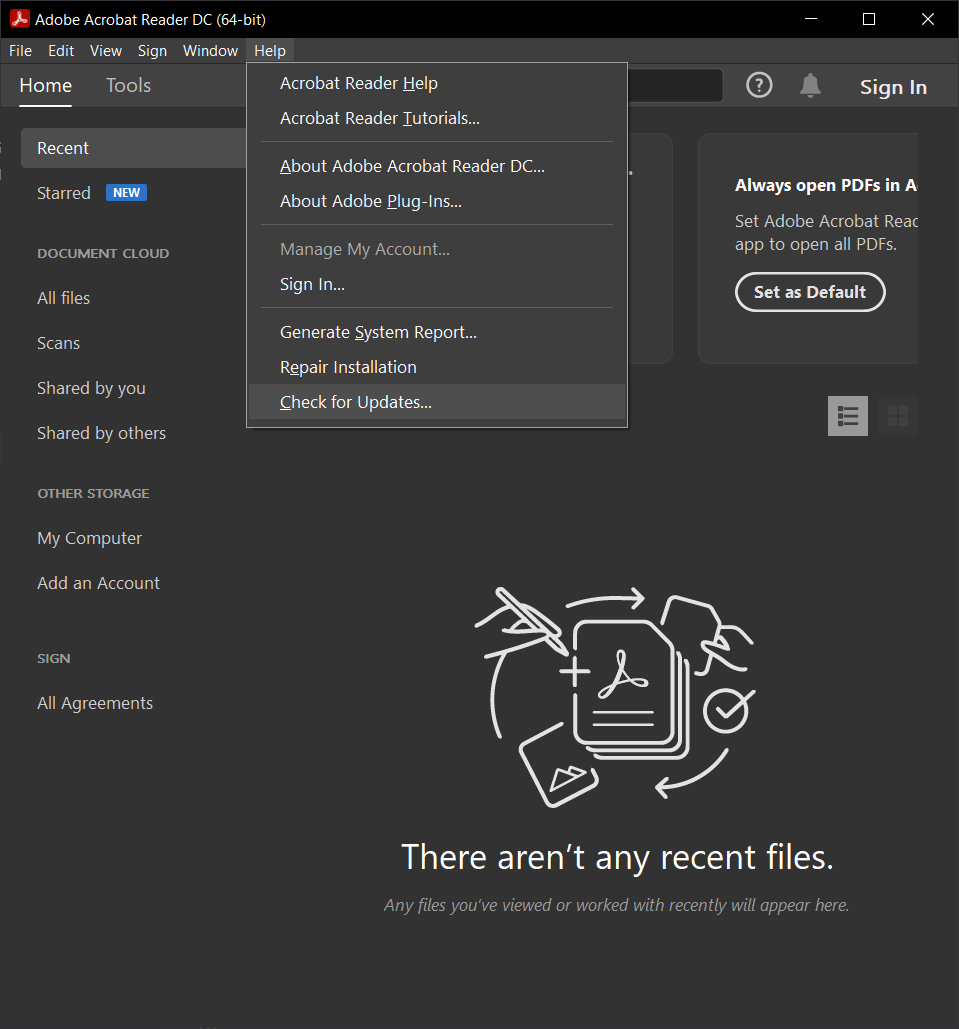Click Sign In at top right

[893, 86]
